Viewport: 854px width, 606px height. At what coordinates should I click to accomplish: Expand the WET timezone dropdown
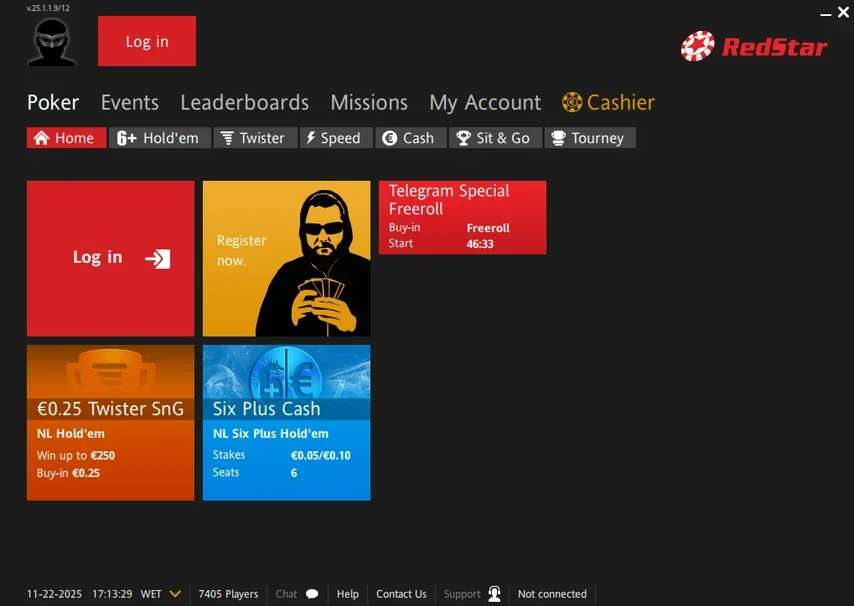coord(175,594)
